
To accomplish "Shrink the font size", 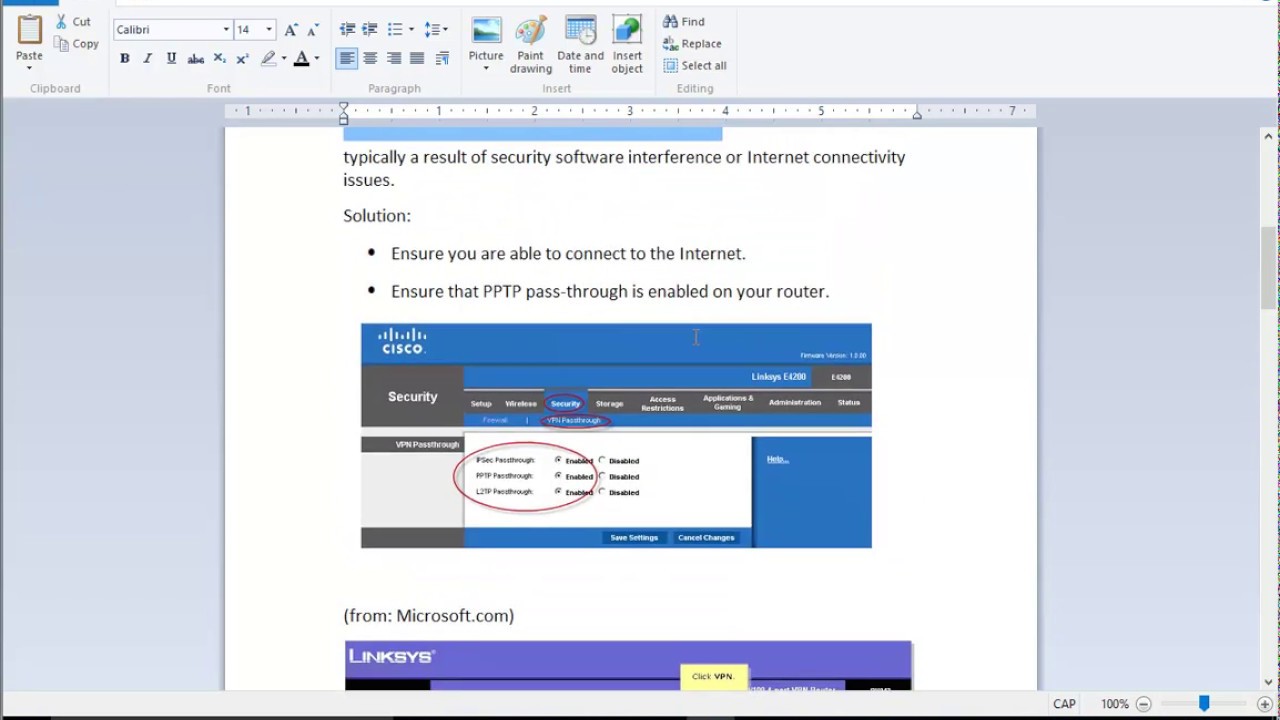I will tap(313, 30).
